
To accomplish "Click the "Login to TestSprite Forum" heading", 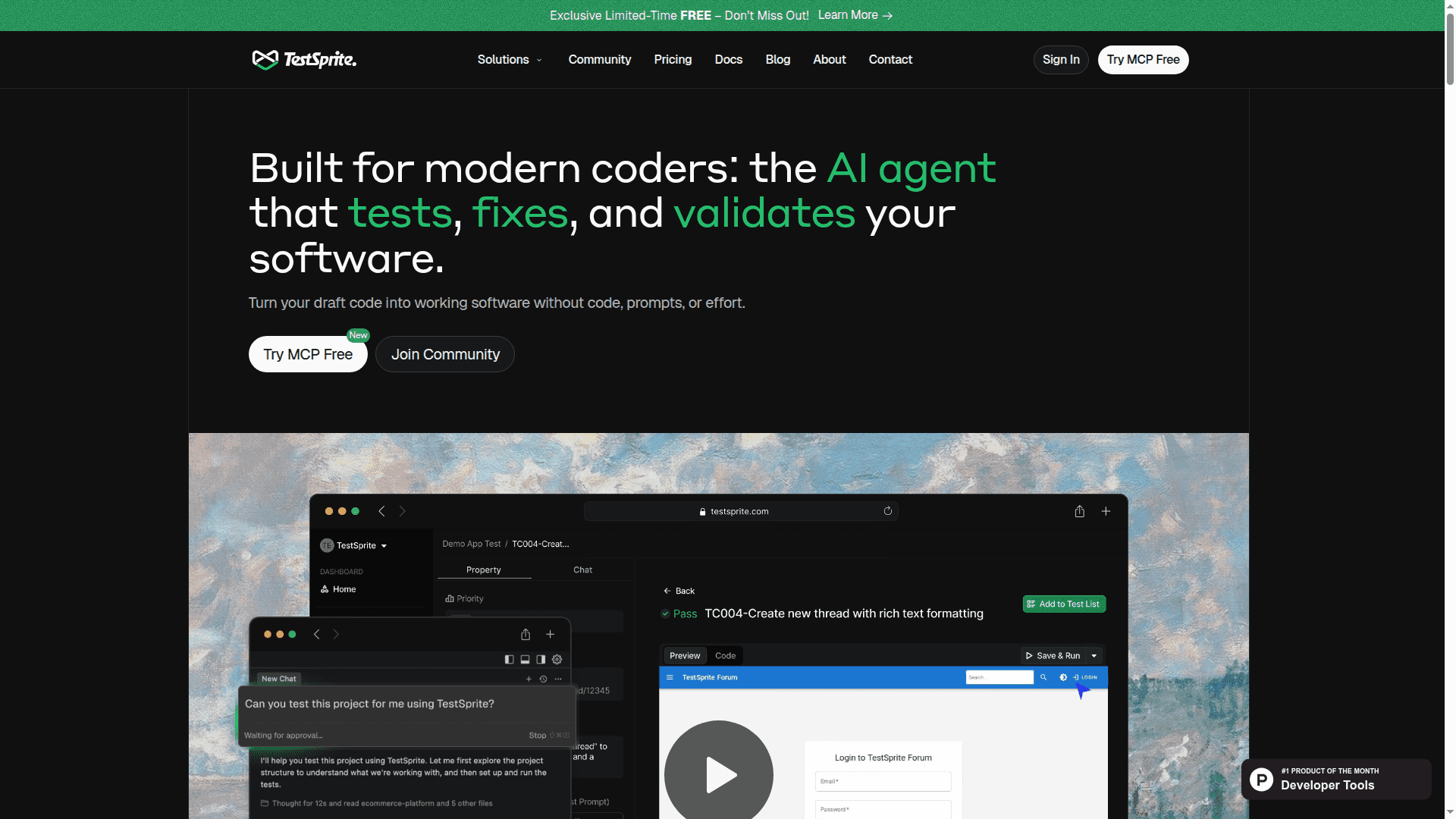I will click(883, 758).
